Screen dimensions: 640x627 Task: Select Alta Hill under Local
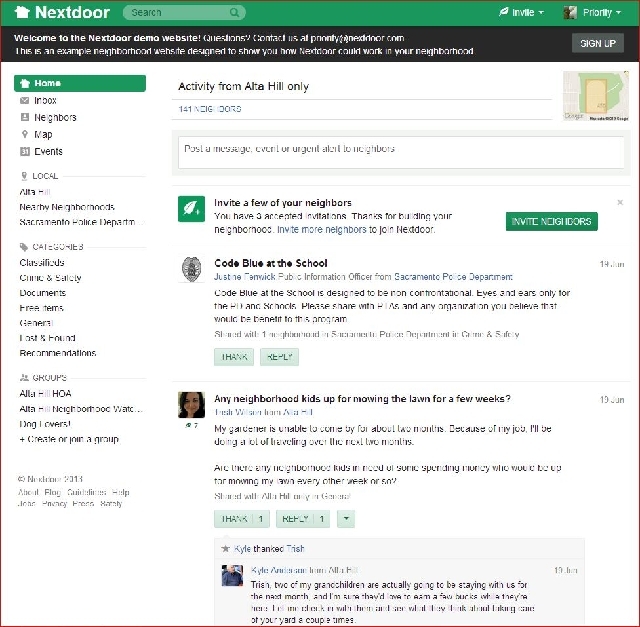35,192
